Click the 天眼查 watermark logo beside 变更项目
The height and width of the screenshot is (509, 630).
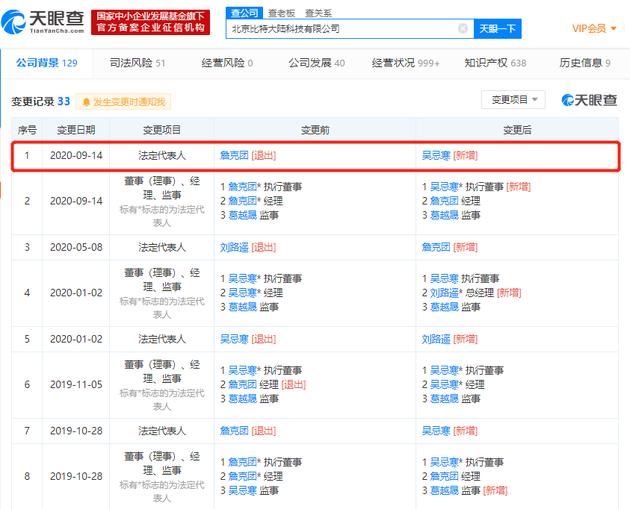point(589,100)
